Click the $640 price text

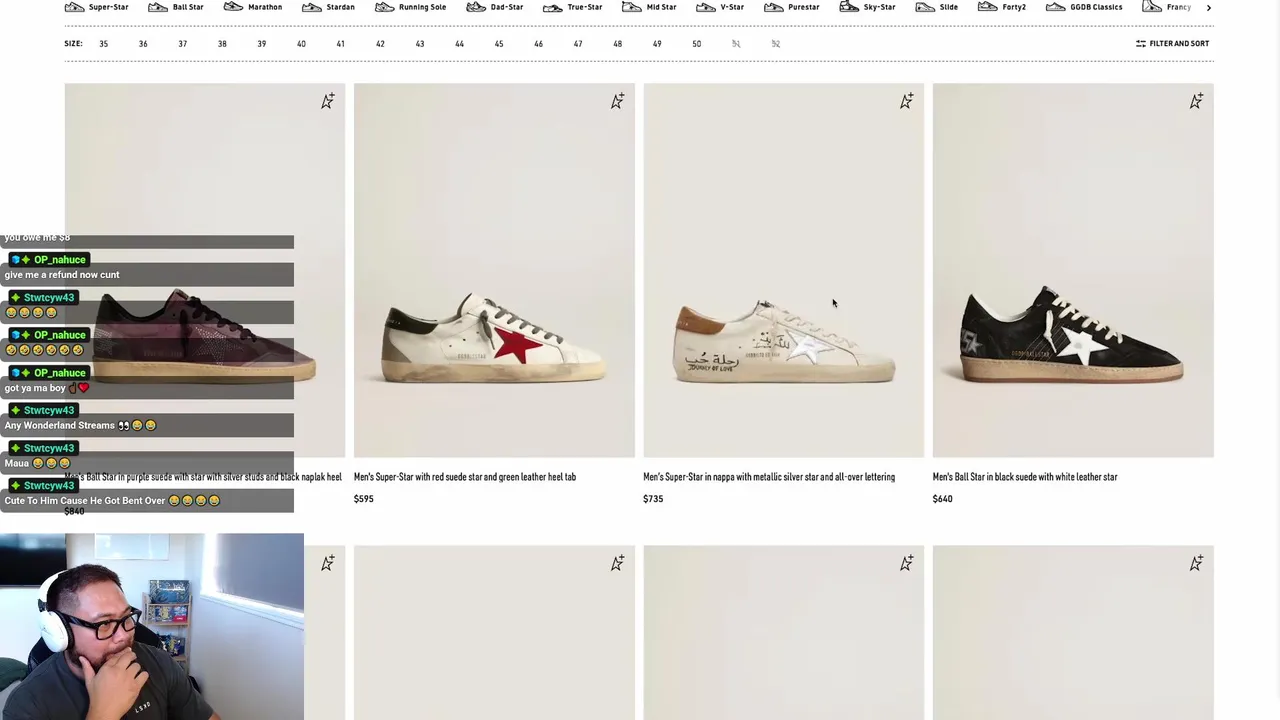[942, 499]
